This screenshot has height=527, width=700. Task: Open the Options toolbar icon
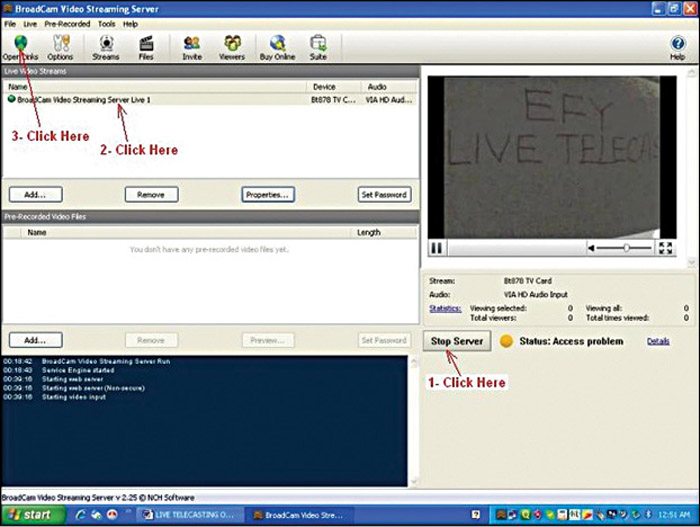60,46
